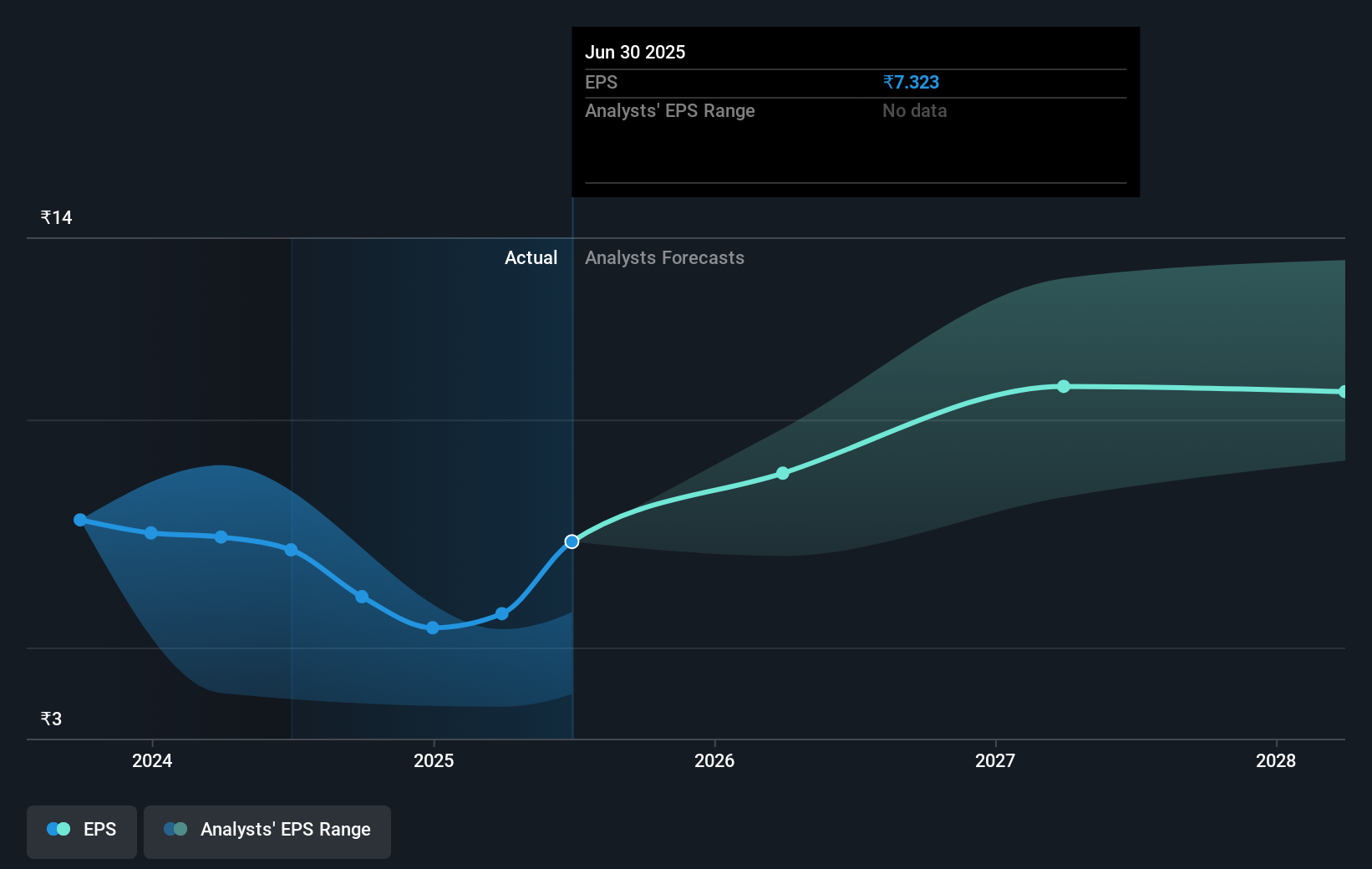Viewport: 1372px width, 869px height.
Task: Select the highlighted Jun 30 2025 data point
Action: tap(572, 541)
